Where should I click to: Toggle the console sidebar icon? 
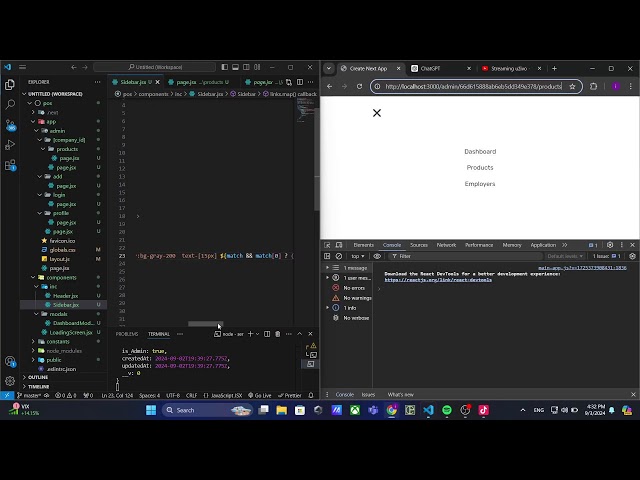(x=327, y=256)
